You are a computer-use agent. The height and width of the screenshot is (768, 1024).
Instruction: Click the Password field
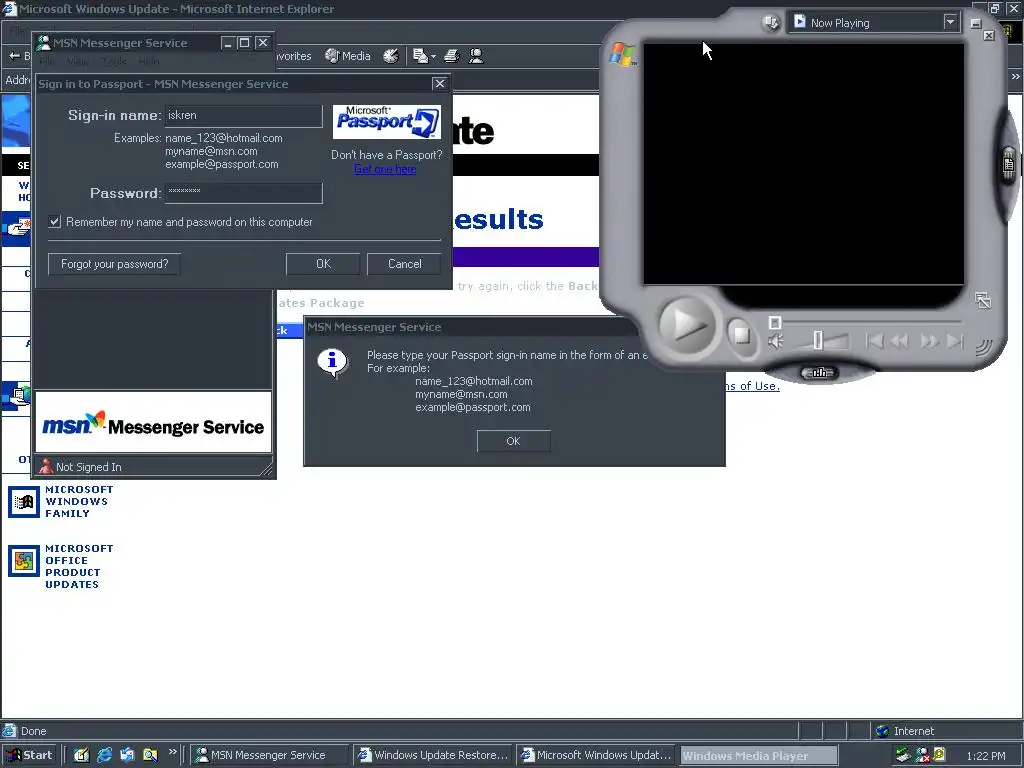click(244, 193)
